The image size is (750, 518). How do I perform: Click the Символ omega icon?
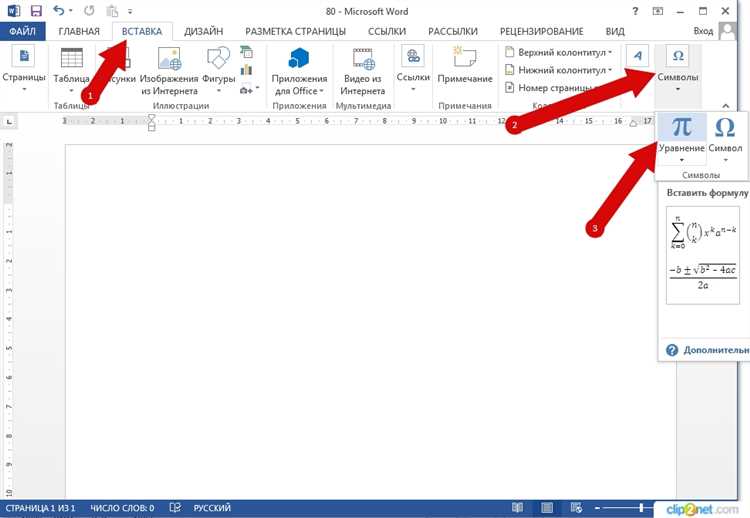725,128
